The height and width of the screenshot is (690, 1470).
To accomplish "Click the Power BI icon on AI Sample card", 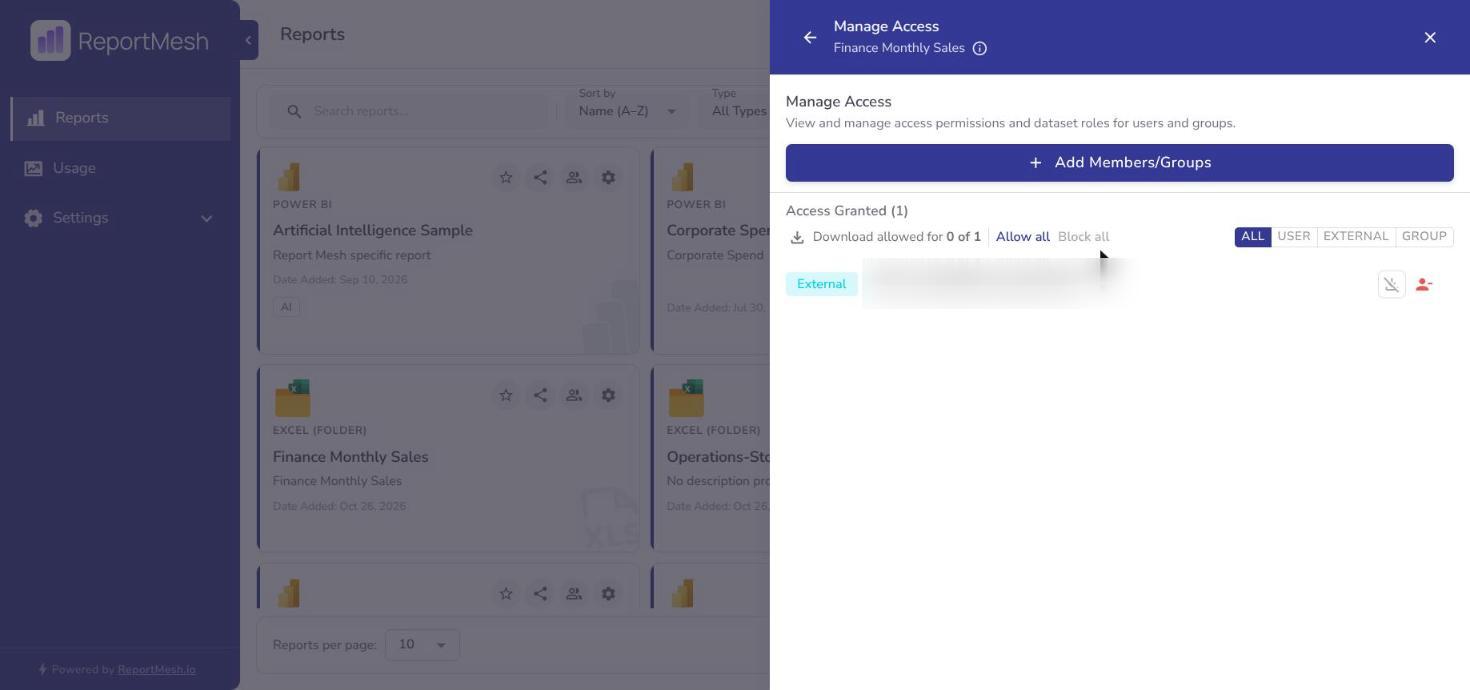I will click(x=288, y=177).
